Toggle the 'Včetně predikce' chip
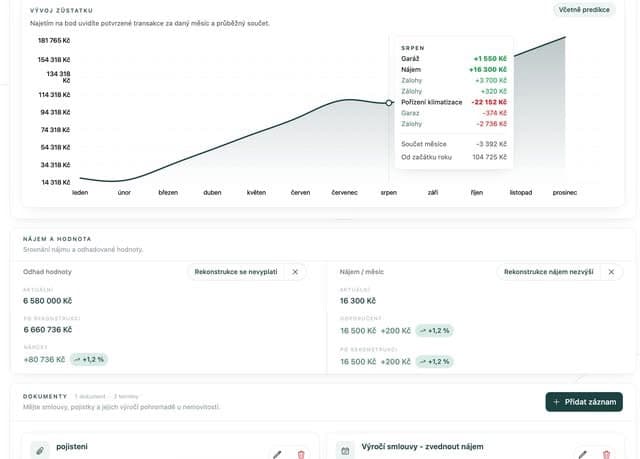 [584, 10]
